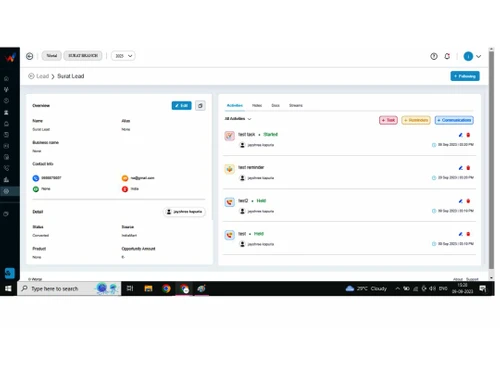This screenshot has height=375, width=500.
Task: Click the highlighted active sidebar icon
Action: pos(6,191)
